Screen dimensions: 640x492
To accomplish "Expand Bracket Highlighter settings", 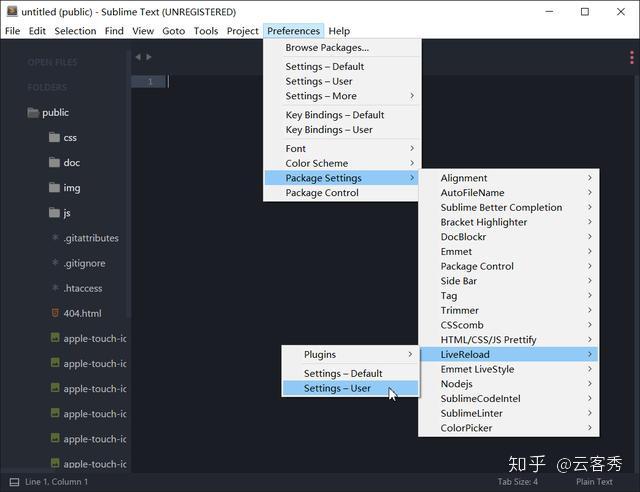I will tap(509, 222).
